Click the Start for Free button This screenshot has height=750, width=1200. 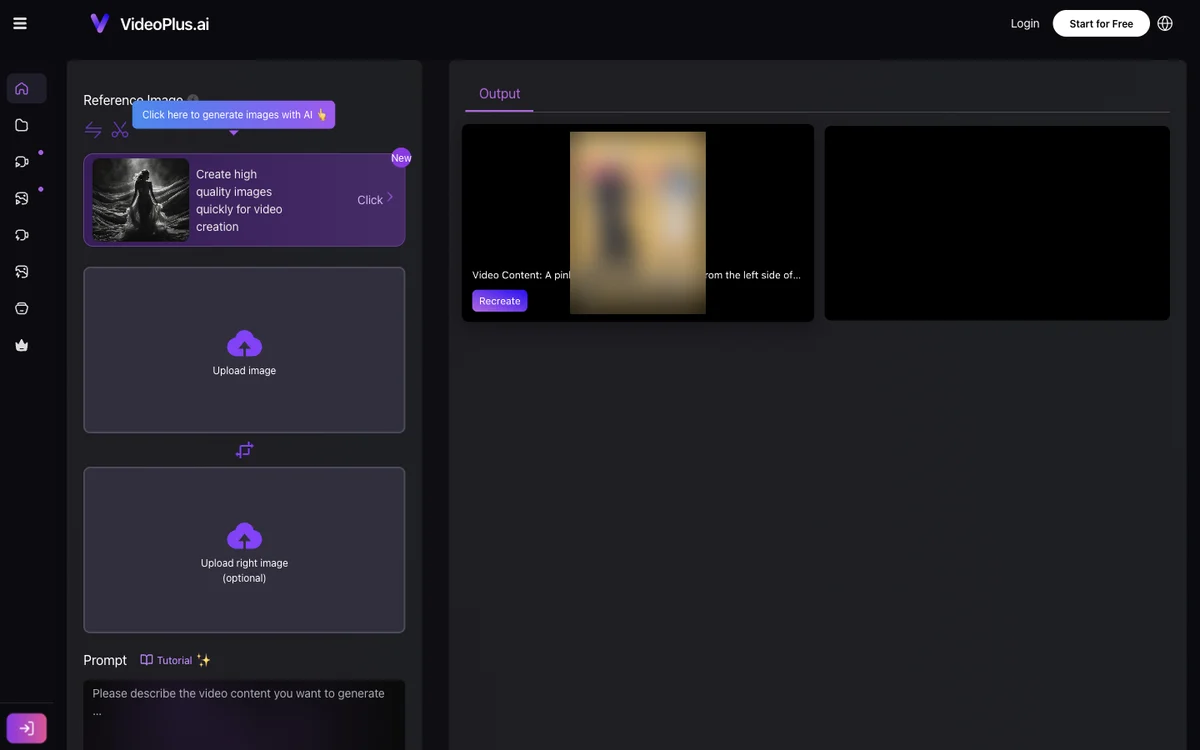tap(1101, 23)
